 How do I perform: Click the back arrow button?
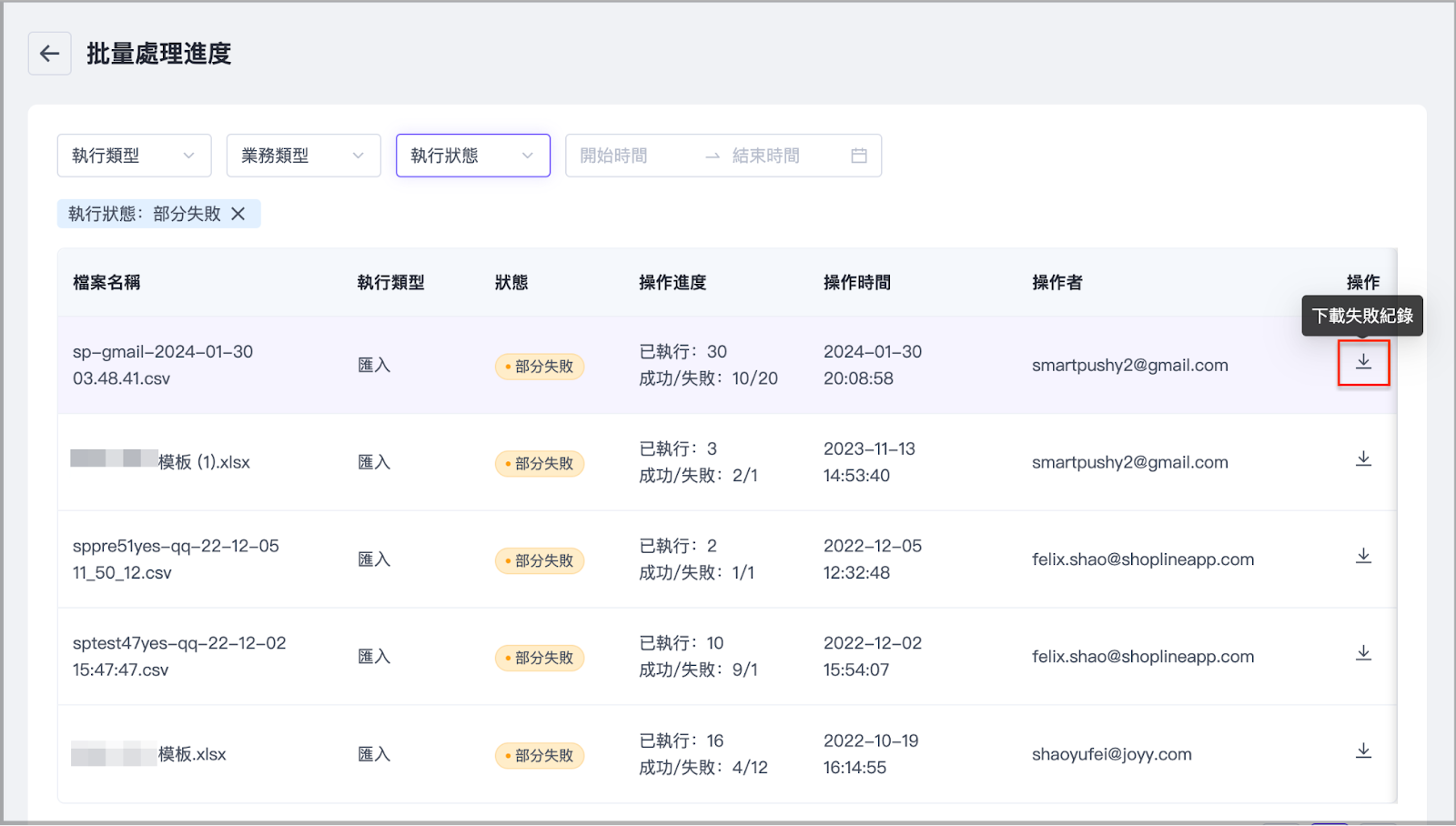pyautogui.click(x=49, y=54)
